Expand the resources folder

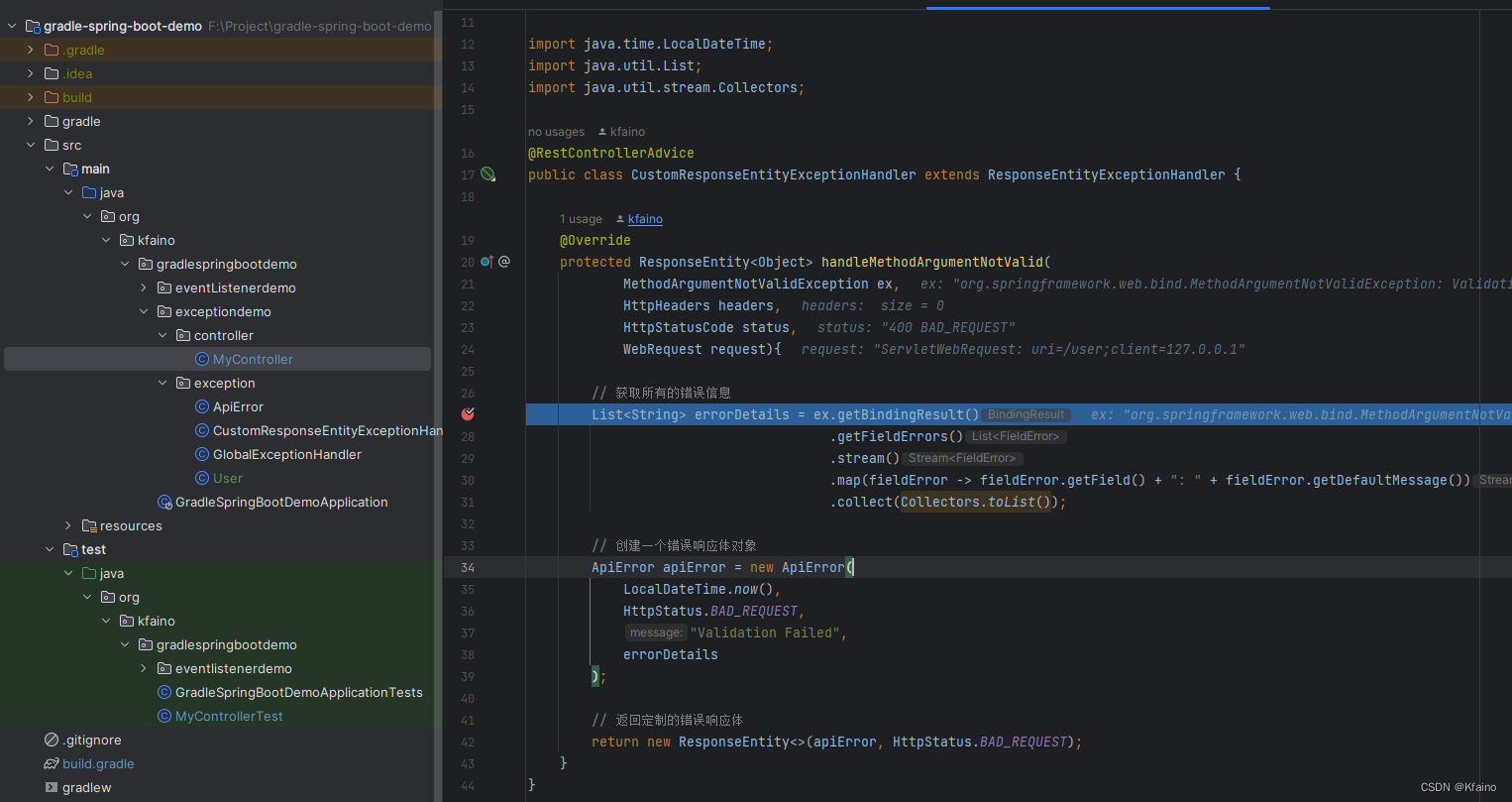[x=68, y=525]
